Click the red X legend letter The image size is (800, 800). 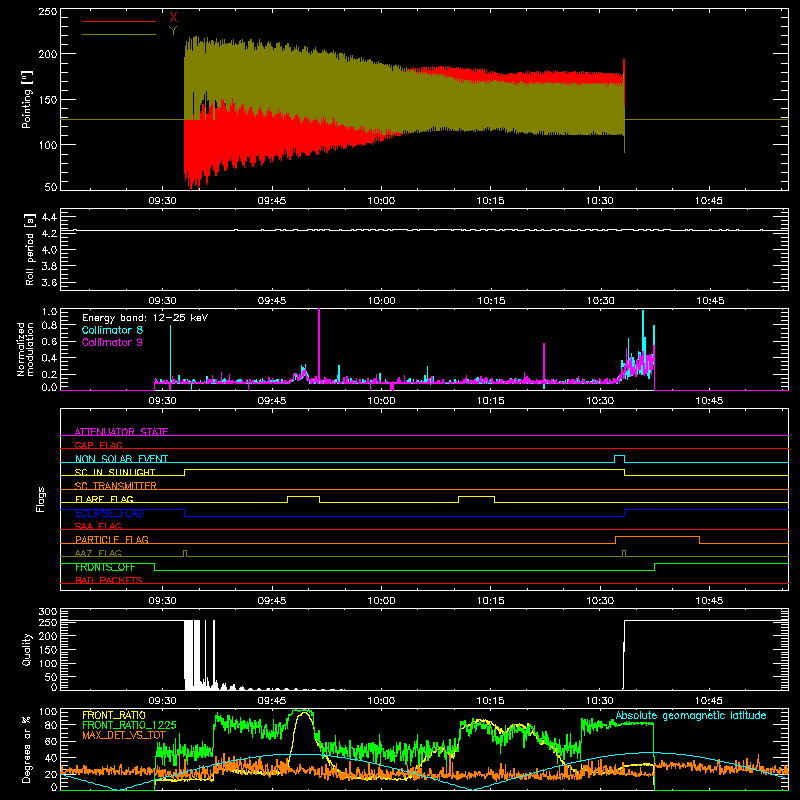click(173, 18)
